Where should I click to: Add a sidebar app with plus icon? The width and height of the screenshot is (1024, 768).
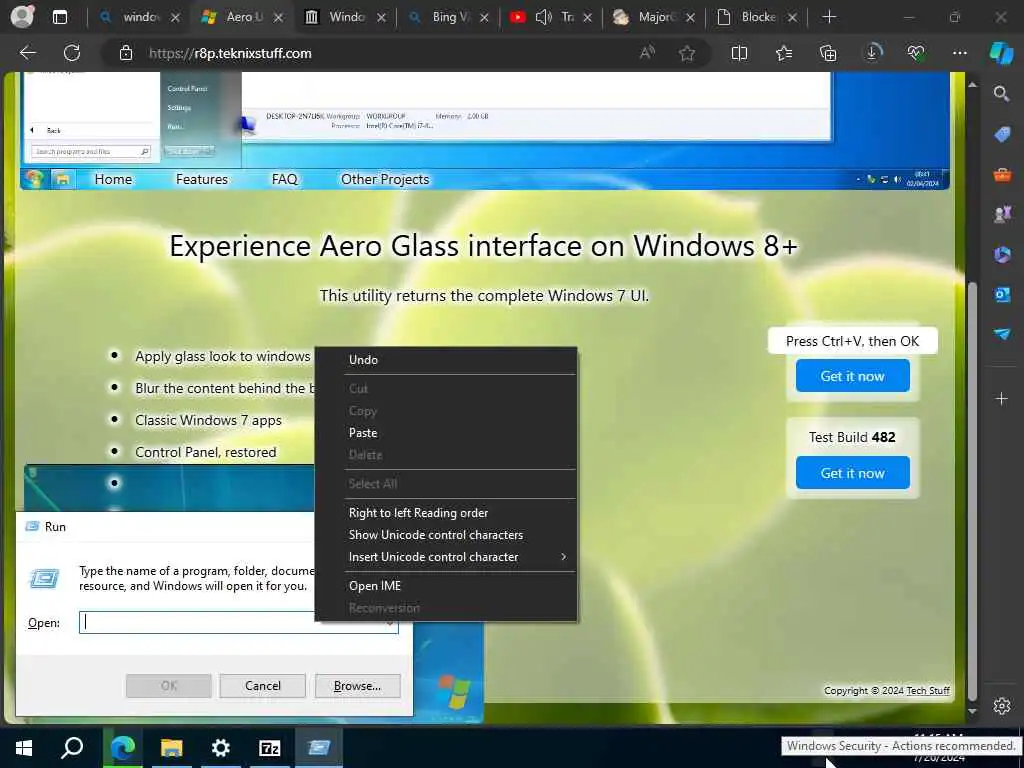[1002, 398]
